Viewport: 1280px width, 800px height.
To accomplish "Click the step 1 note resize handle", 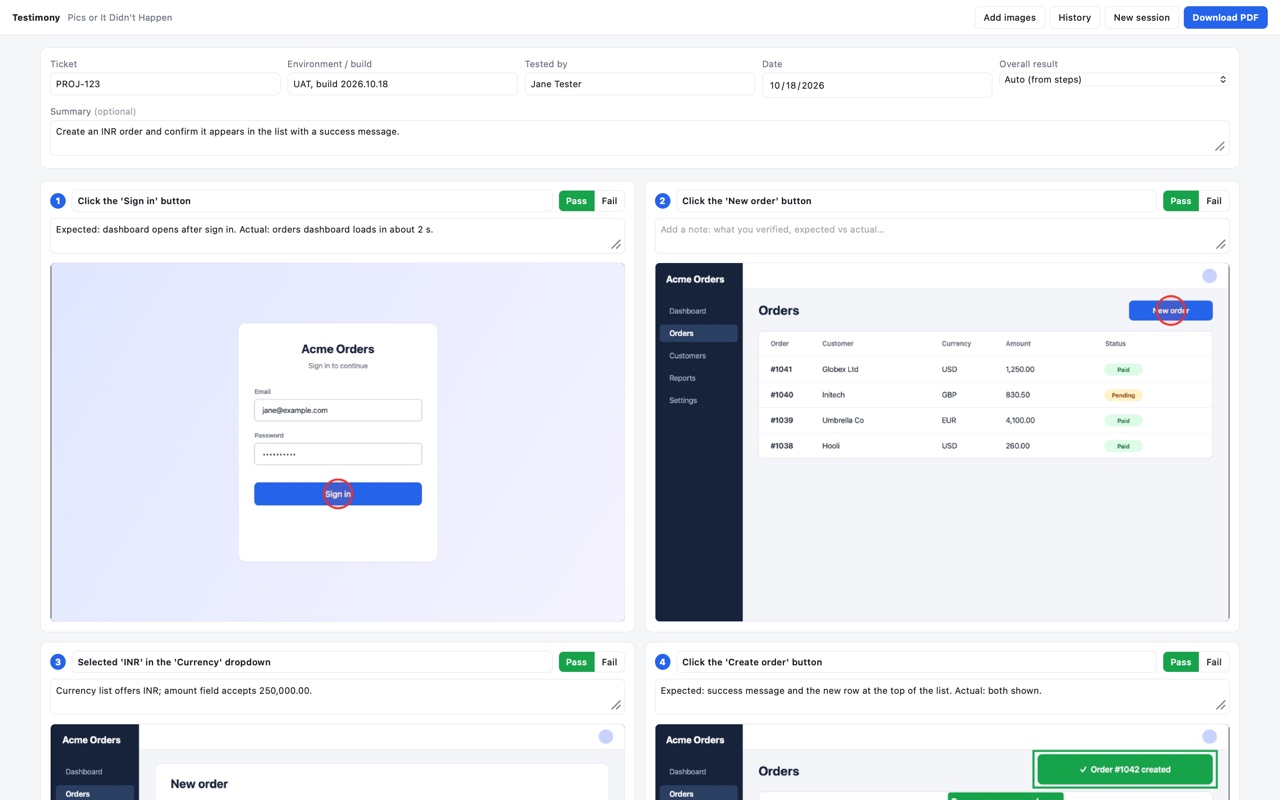I will point(616,244).
